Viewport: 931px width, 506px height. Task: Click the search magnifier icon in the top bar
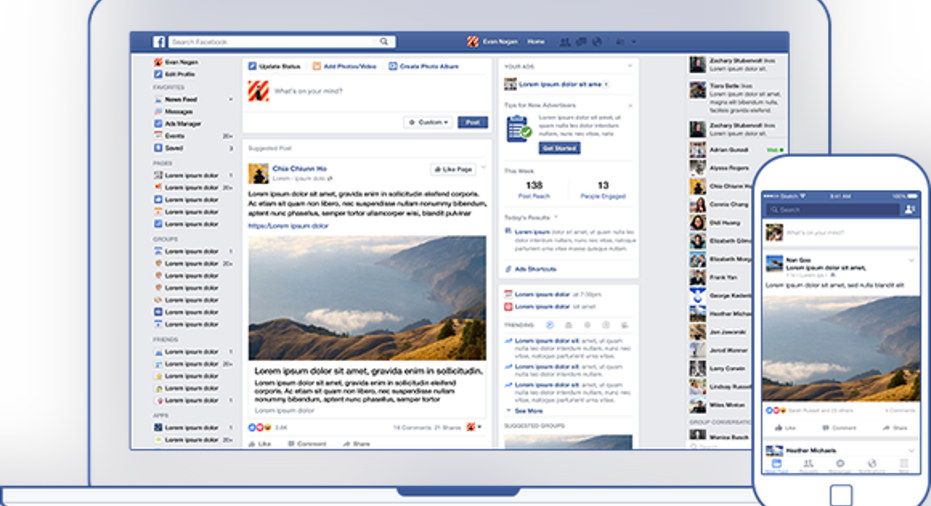click(384, 42)
